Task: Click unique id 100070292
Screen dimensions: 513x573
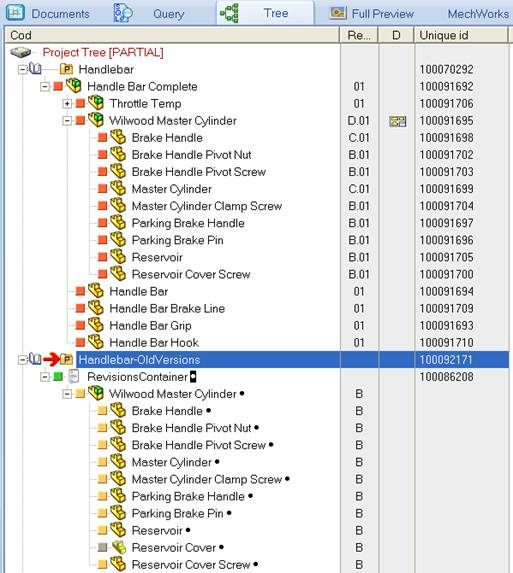Action: pos(446,69)
